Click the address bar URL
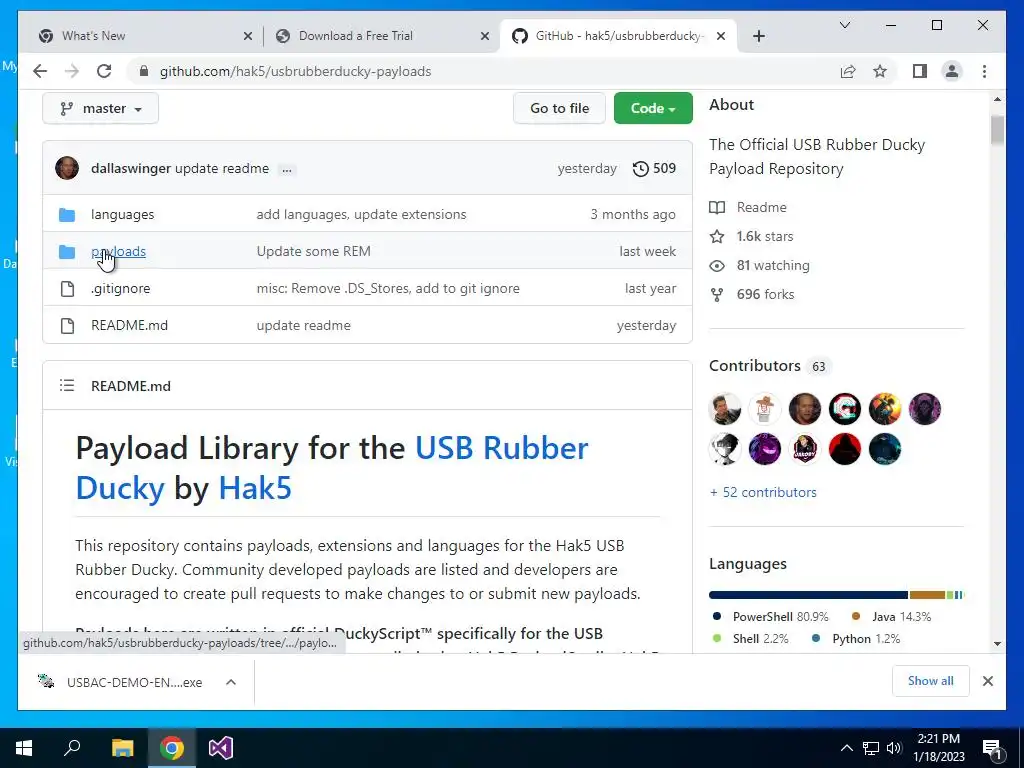Image resolution: width=1024 pixels, height=768 pixels. [x=295, y=71]
